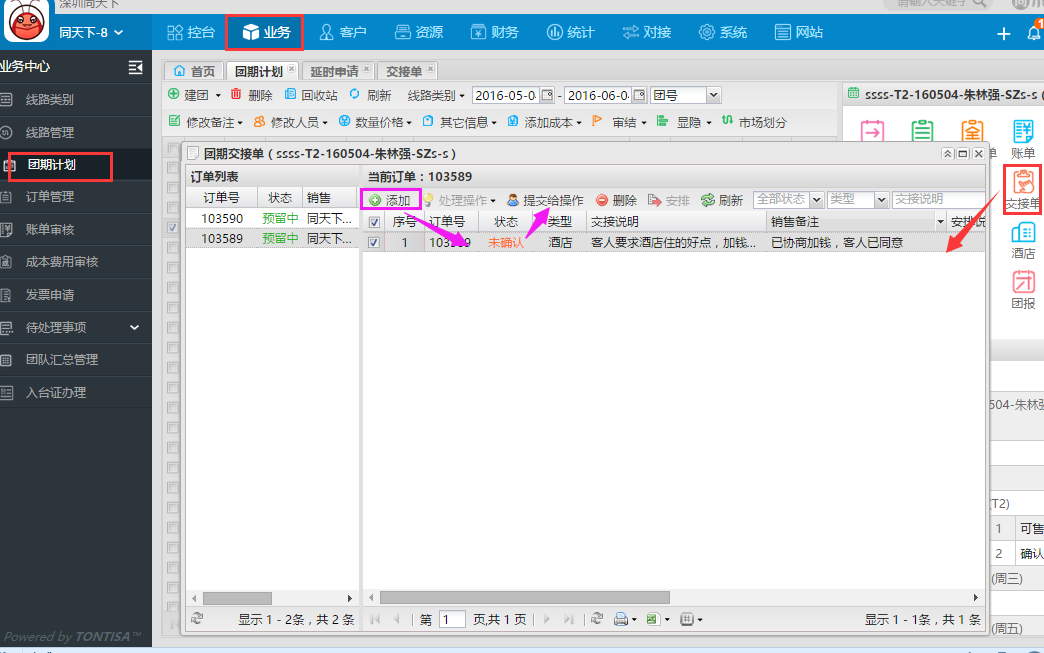Viewport: 1044px width, 653px height.
Task: Open the 全部状态 filter combo box
Action: click(816, 200)
